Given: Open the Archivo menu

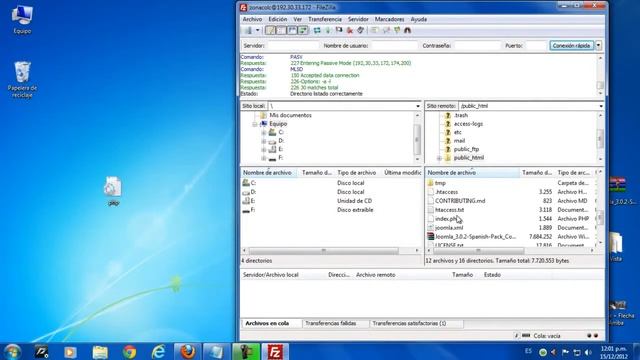Looking at the screenshot, I should pyautogui.click(x=252, y=19).
